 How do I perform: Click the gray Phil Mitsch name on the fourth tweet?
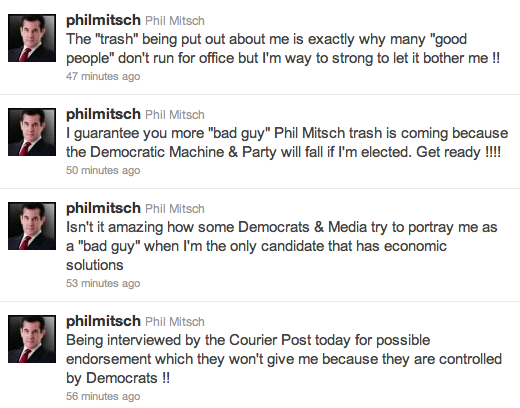[175, 322]
